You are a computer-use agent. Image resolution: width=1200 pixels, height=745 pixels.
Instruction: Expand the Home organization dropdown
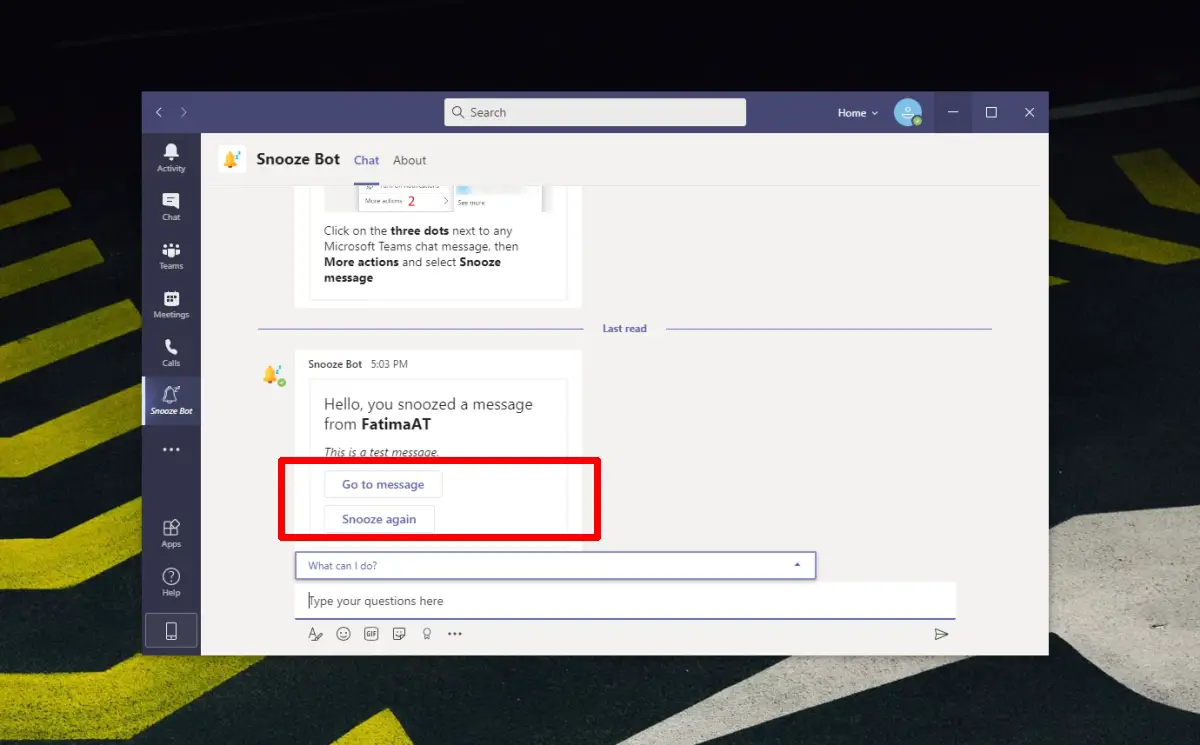coord(858,113)
